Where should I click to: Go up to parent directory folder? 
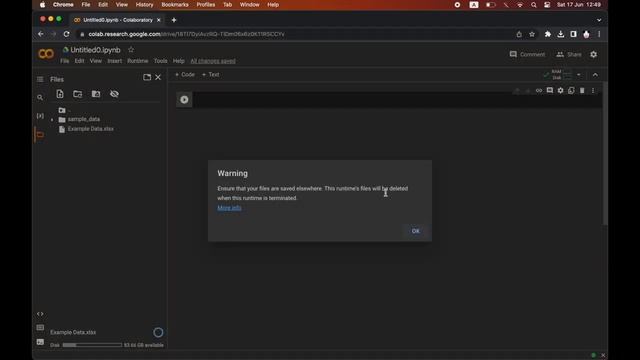[62, 110]
